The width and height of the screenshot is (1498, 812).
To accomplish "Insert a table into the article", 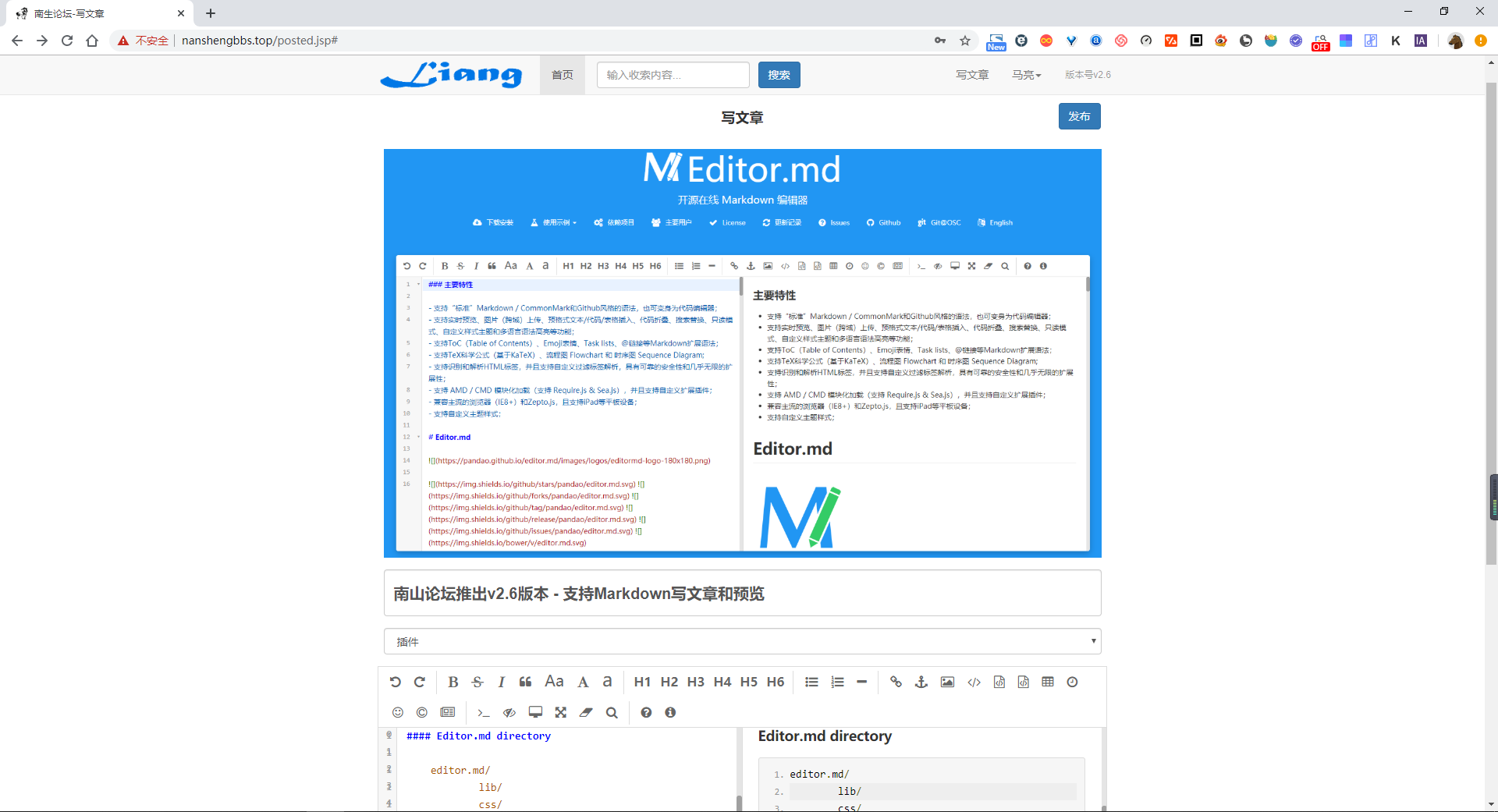I will (x=1048, y=682).
